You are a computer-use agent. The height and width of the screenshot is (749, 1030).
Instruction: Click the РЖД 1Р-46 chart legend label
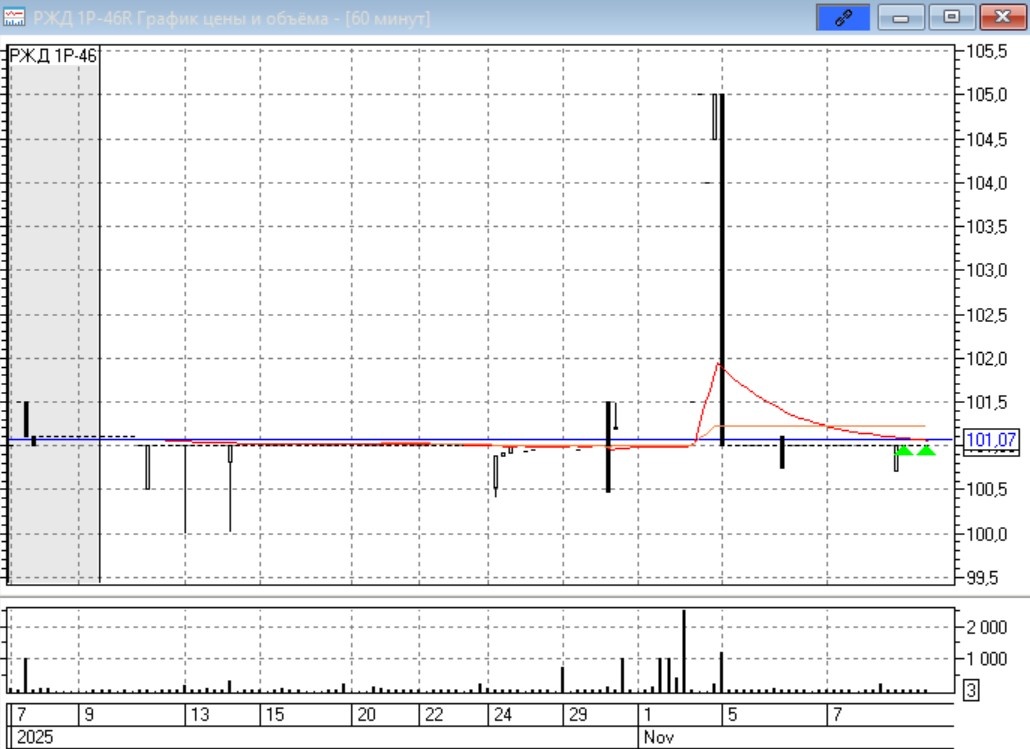point(53,56)
